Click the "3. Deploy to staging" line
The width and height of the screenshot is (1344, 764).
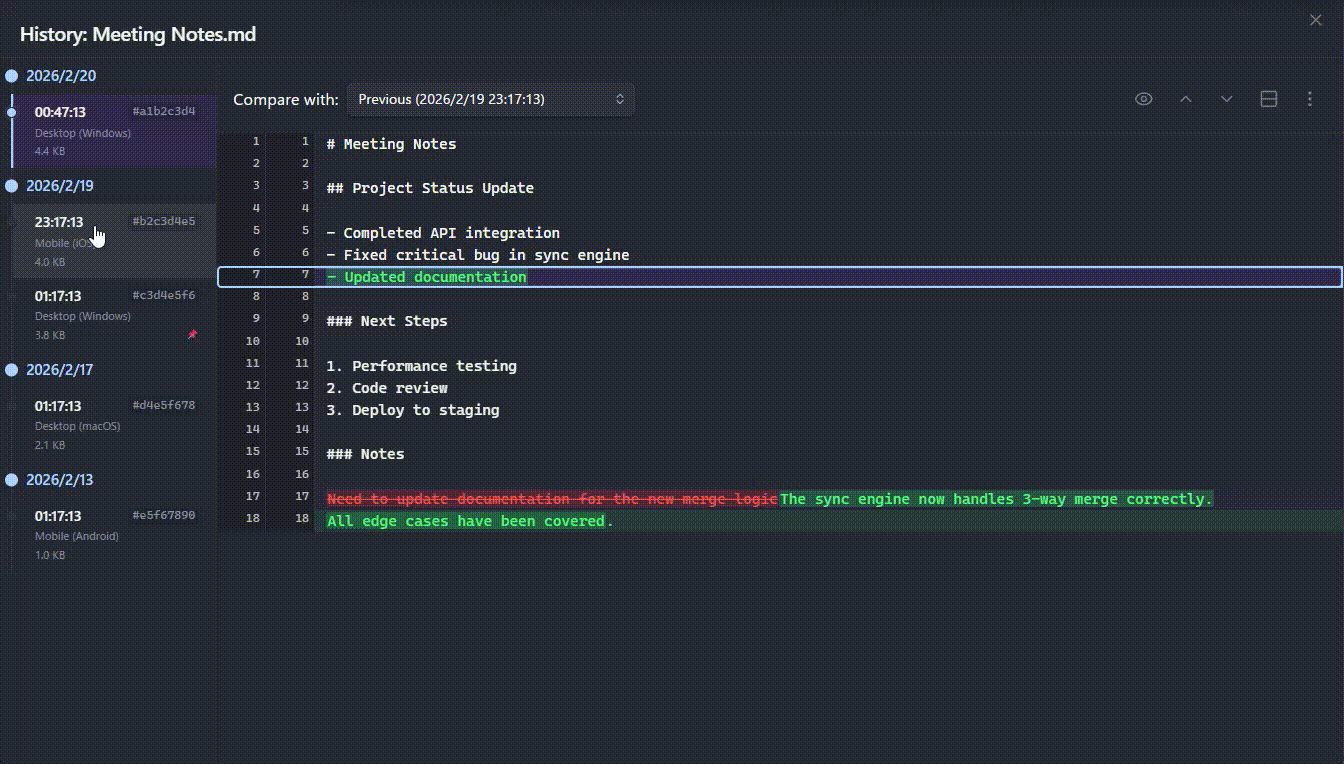point(413,410)
